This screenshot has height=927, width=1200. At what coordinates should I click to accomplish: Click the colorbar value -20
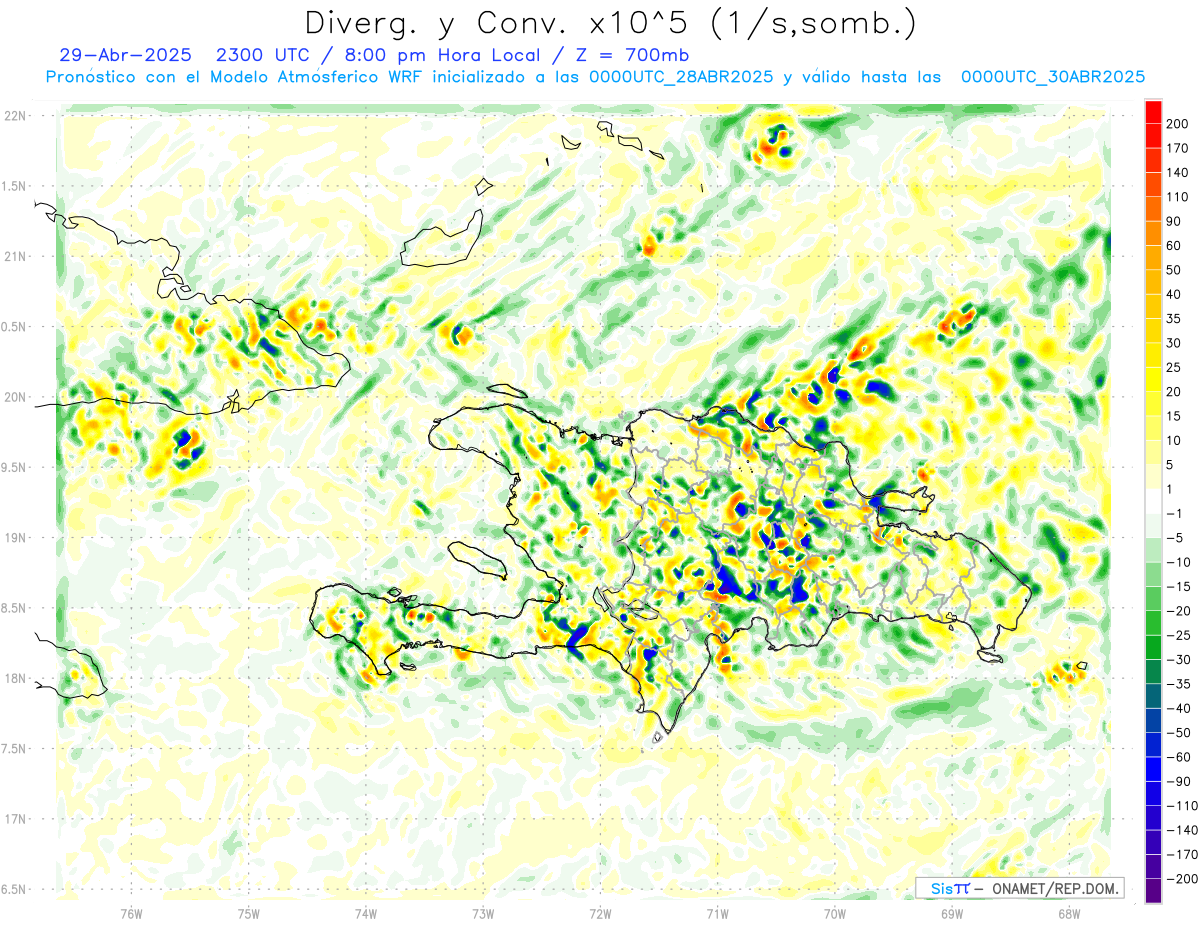point(1181,610)
